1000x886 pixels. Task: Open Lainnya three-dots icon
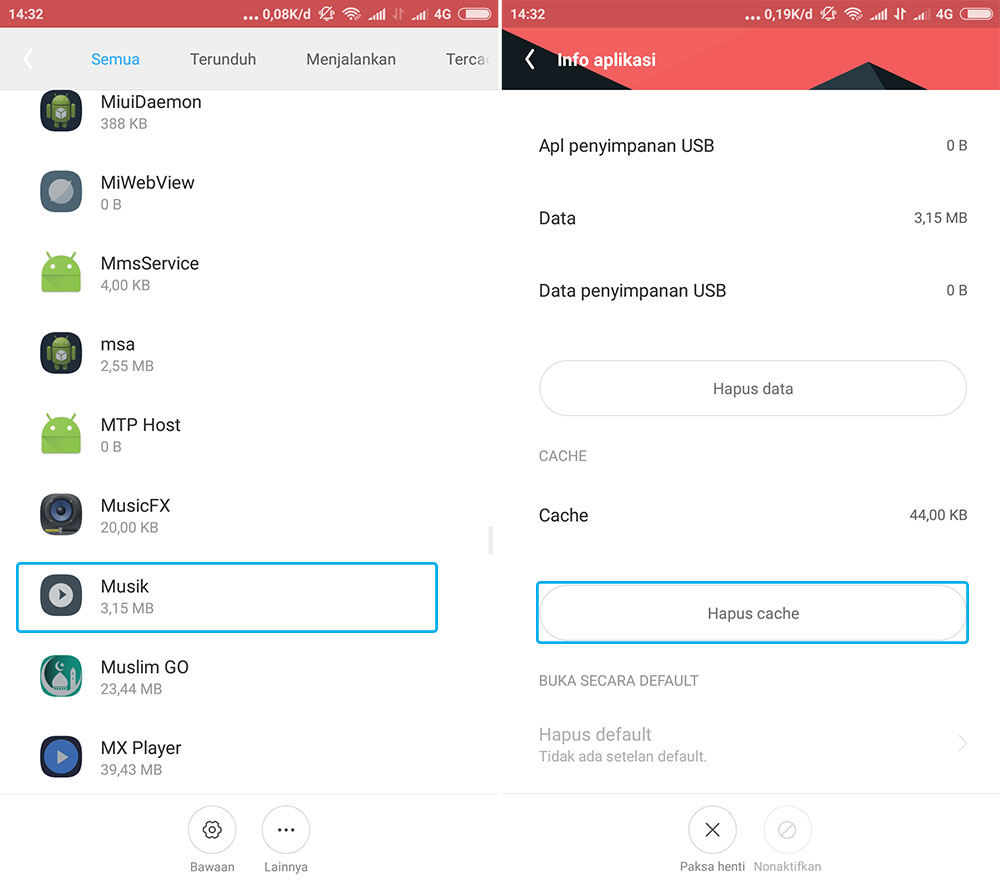(x=286, y=830)
